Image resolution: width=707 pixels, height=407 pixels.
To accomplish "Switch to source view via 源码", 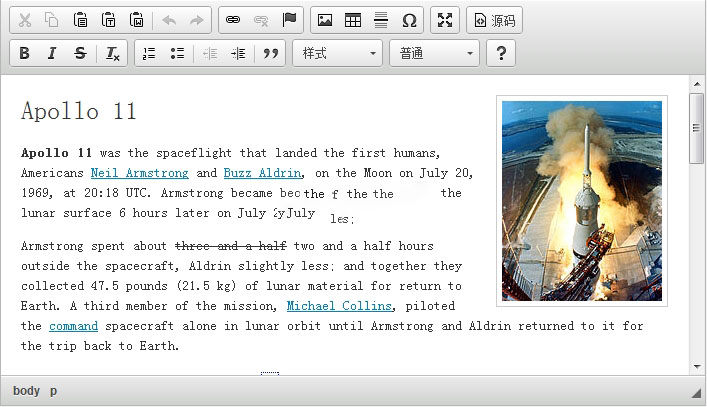I will coord(495,20).
